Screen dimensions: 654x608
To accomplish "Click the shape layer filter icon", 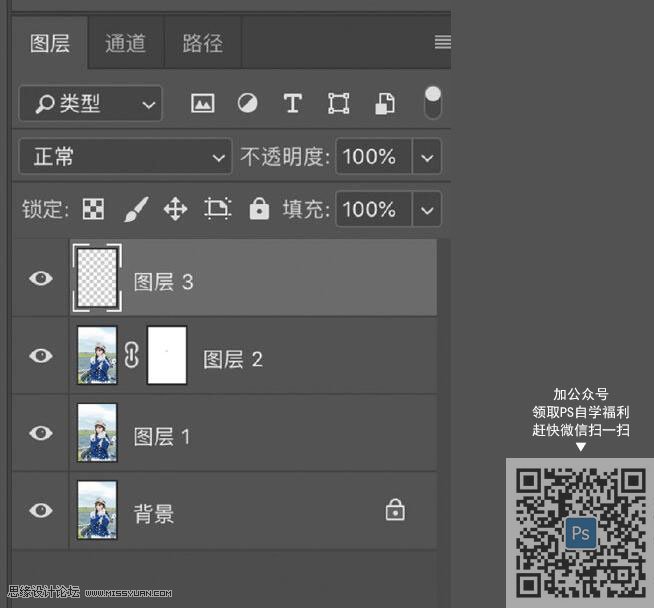I will (x=339, y=103).
